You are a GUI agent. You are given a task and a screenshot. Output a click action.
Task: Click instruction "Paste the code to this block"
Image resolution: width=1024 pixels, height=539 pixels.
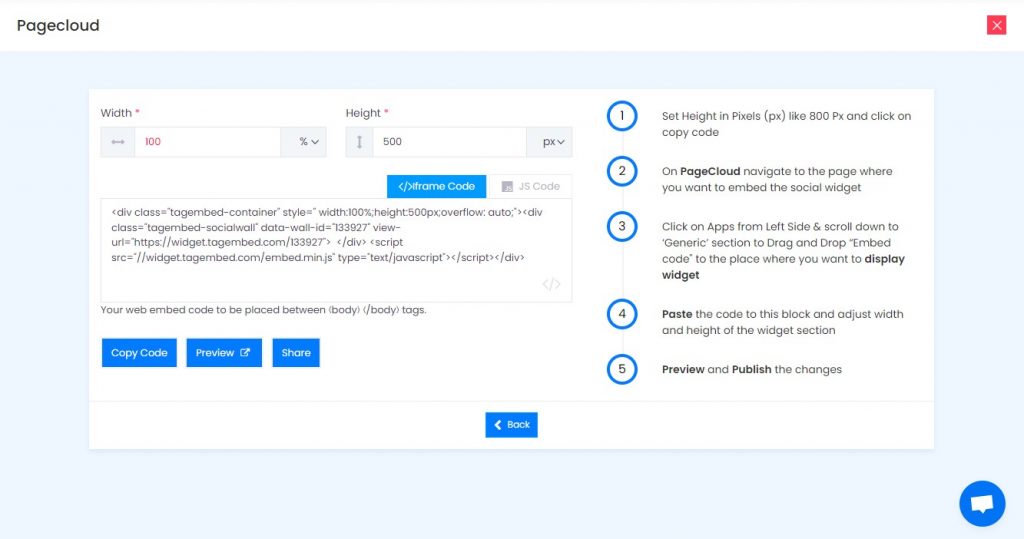782,322
